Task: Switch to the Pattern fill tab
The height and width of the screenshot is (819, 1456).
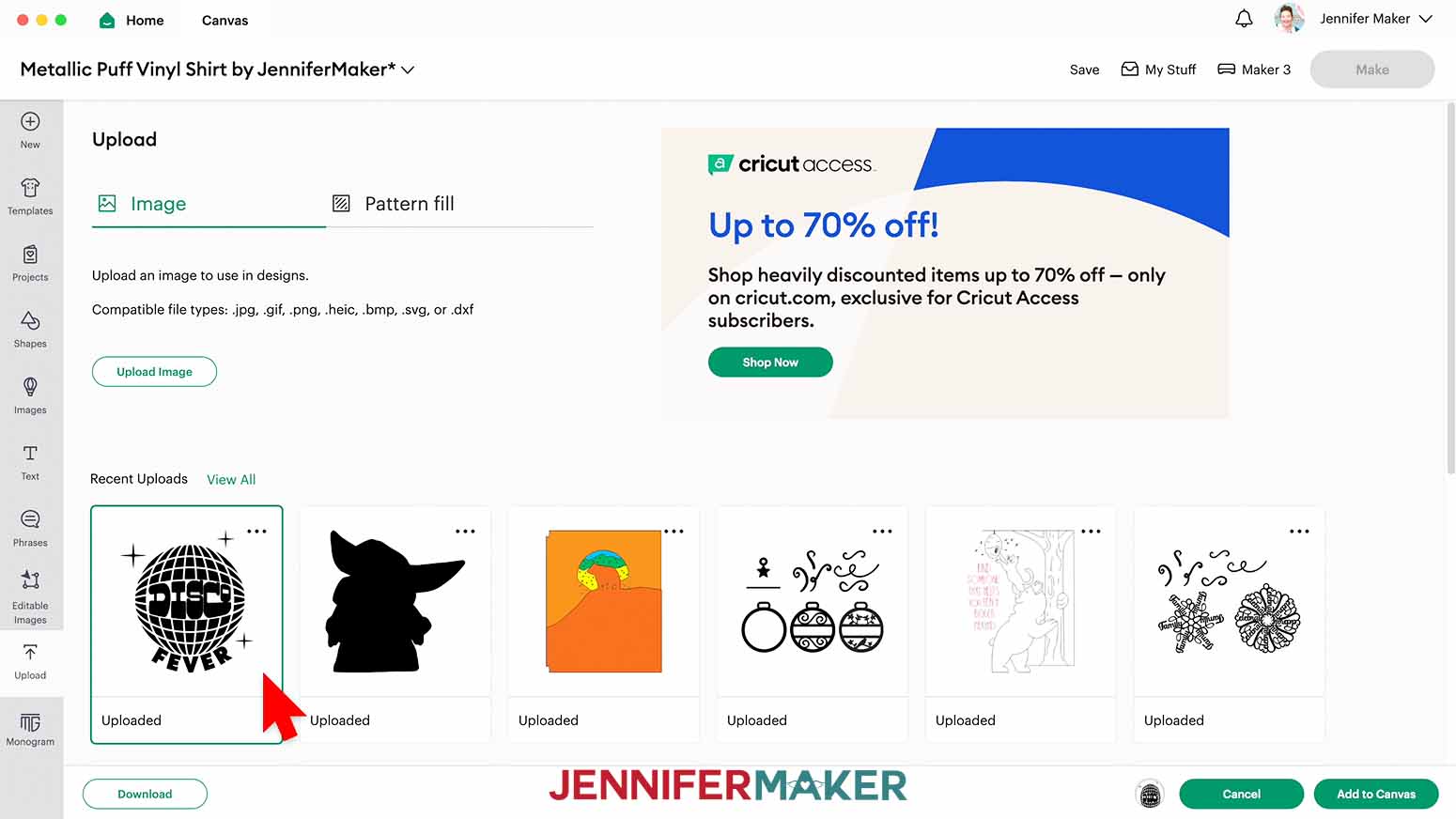Action: click(394, 204)
